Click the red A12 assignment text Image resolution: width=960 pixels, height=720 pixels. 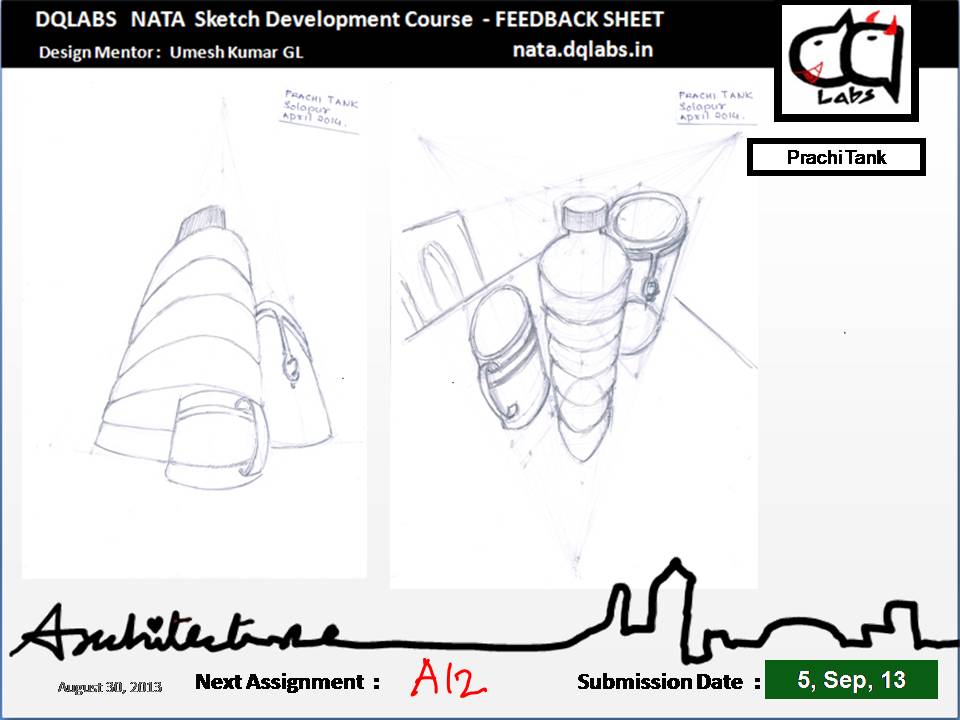click(x=448, y=678)
